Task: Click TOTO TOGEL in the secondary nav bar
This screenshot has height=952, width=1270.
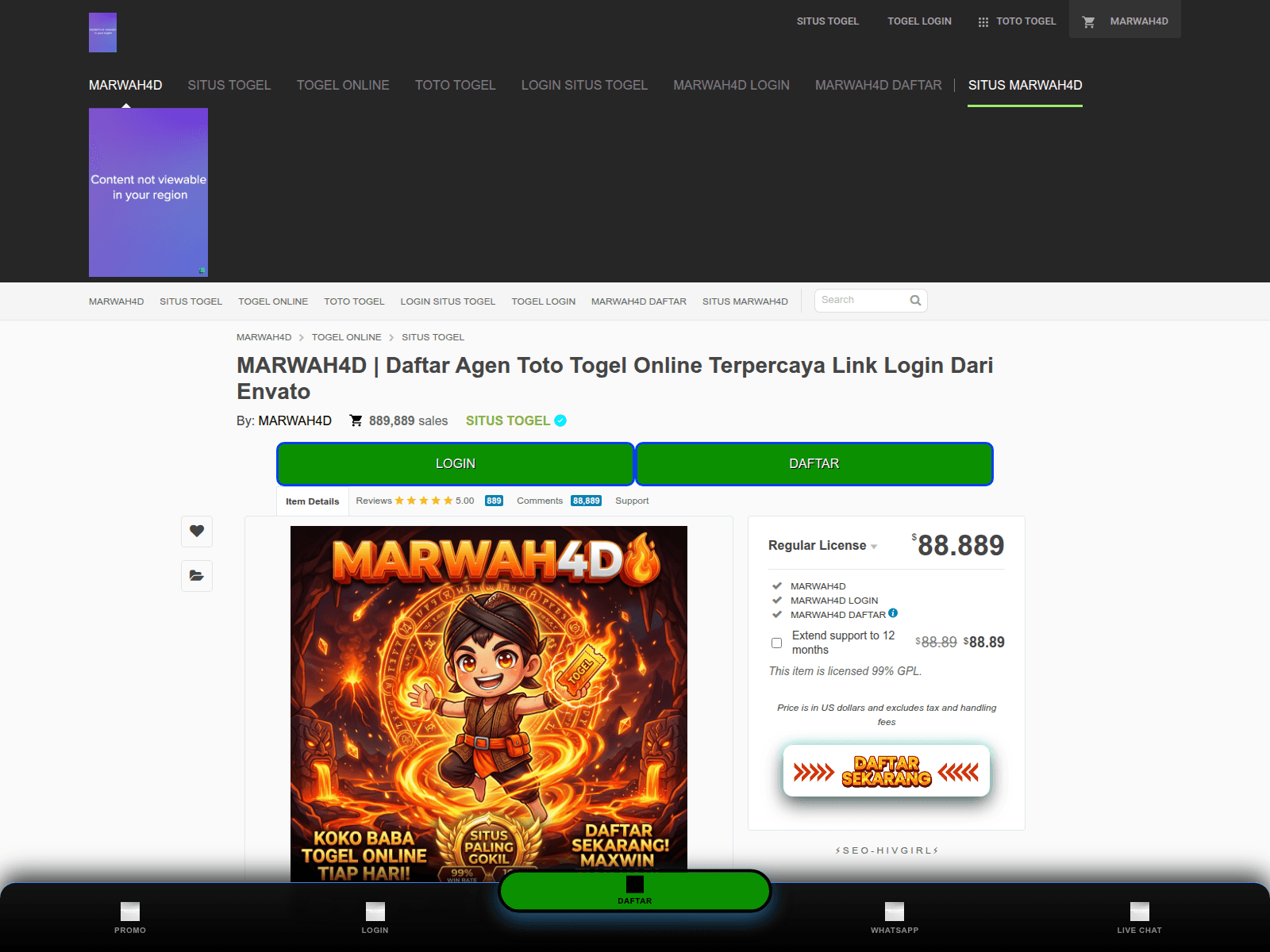Action: (x=354, y=301)
